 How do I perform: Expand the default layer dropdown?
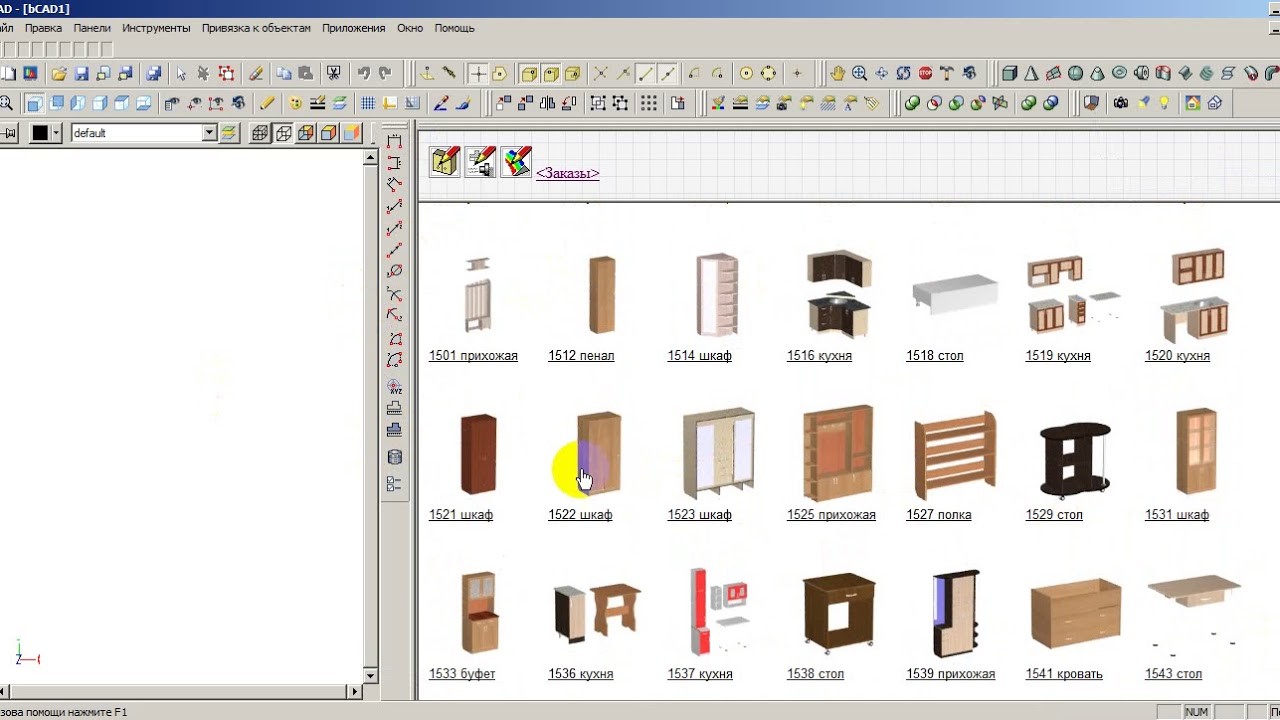(x=209, y=133)
